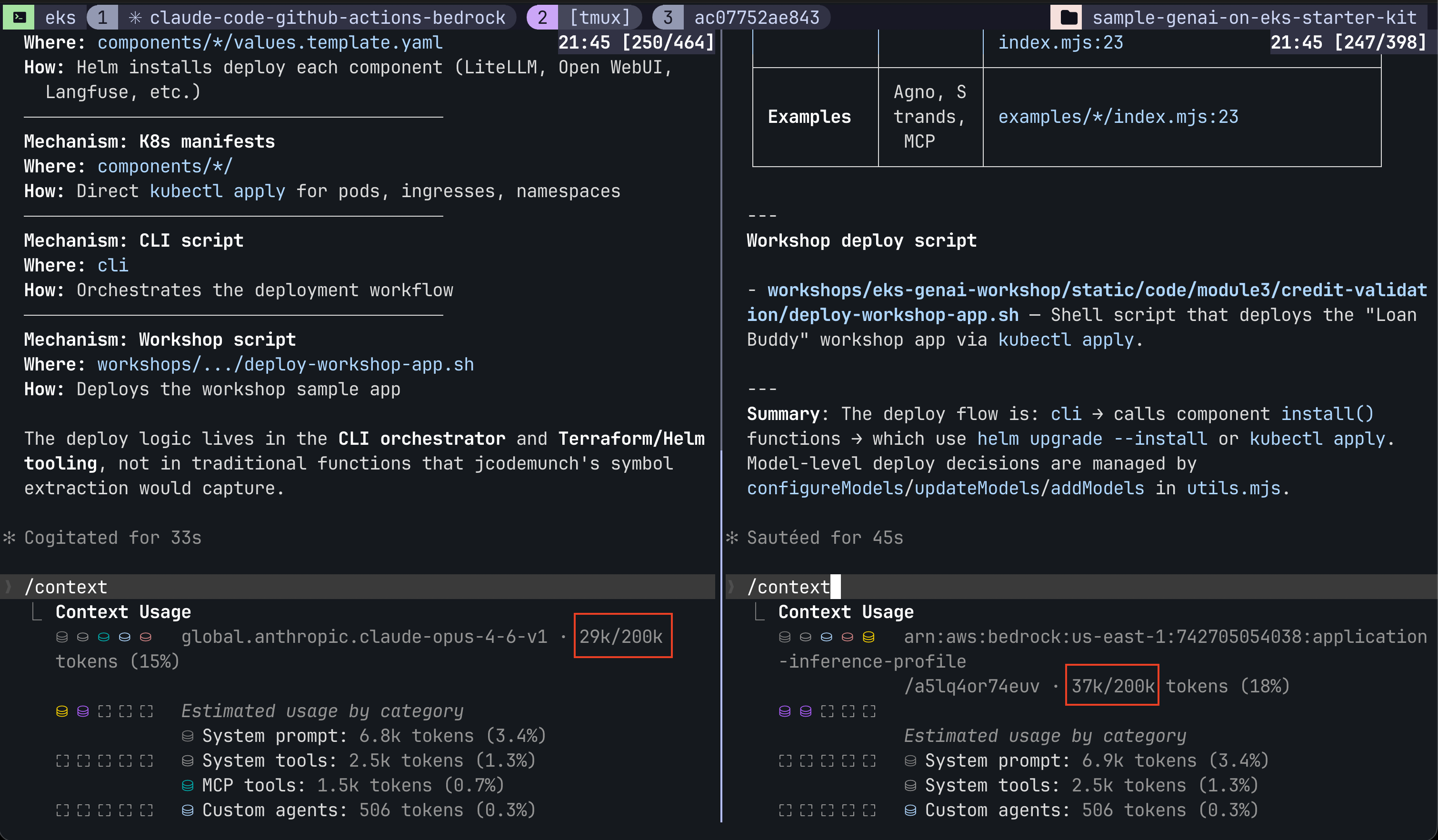Click 'Custom agents: 506 tokens' in right pane
The height and width of the screenshot is (840, 1438).
click(1092, 810)
